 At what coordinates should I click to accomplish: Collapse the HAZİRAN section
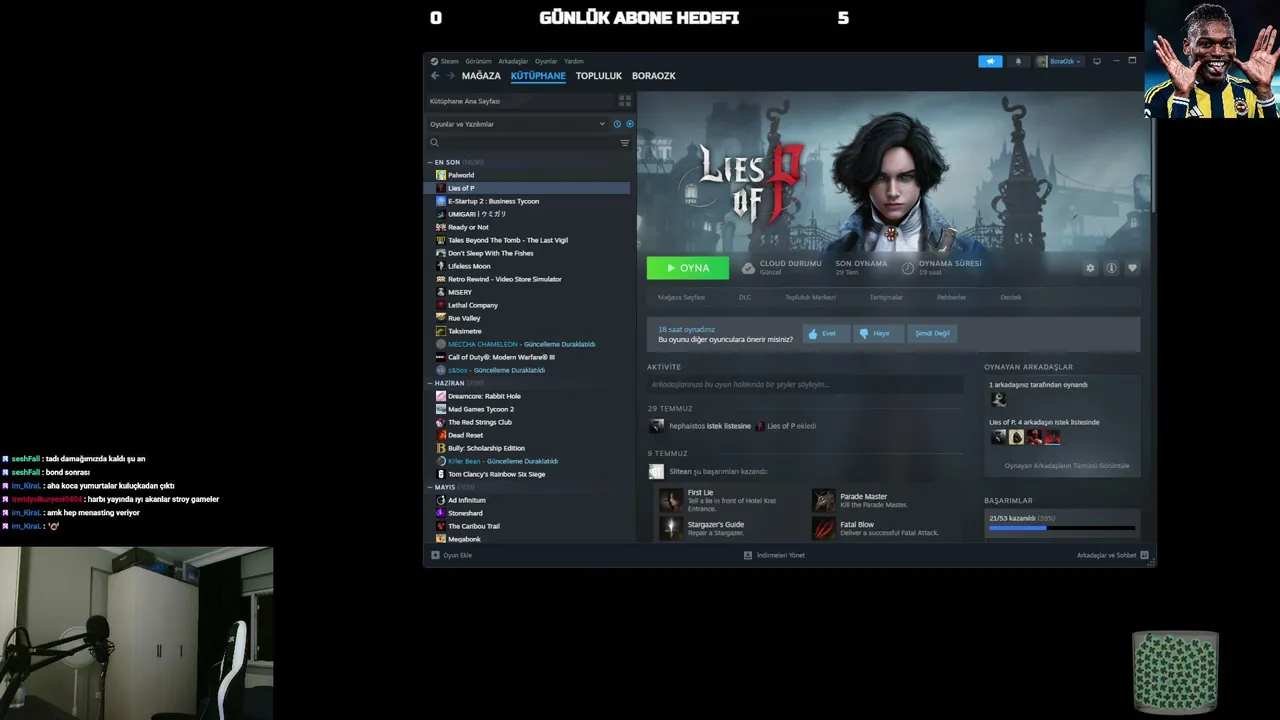(430, 383)
